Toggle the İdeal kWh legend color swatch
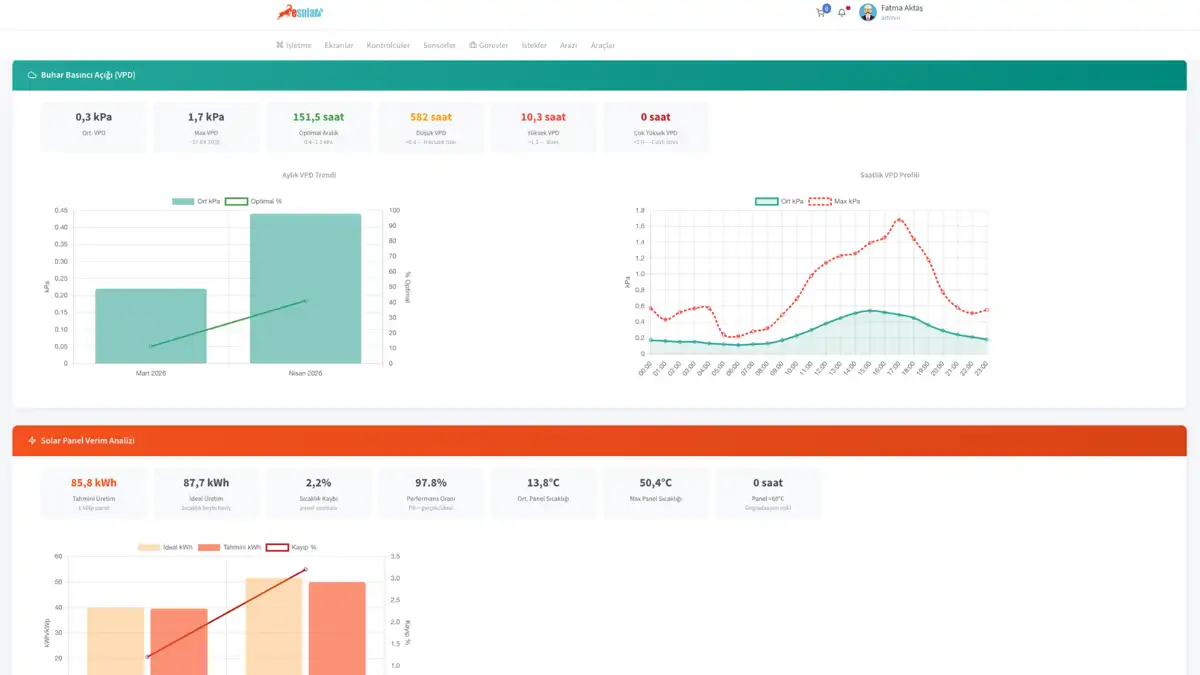This screenshot has width=1200, height=675. [x=149, y=547]
